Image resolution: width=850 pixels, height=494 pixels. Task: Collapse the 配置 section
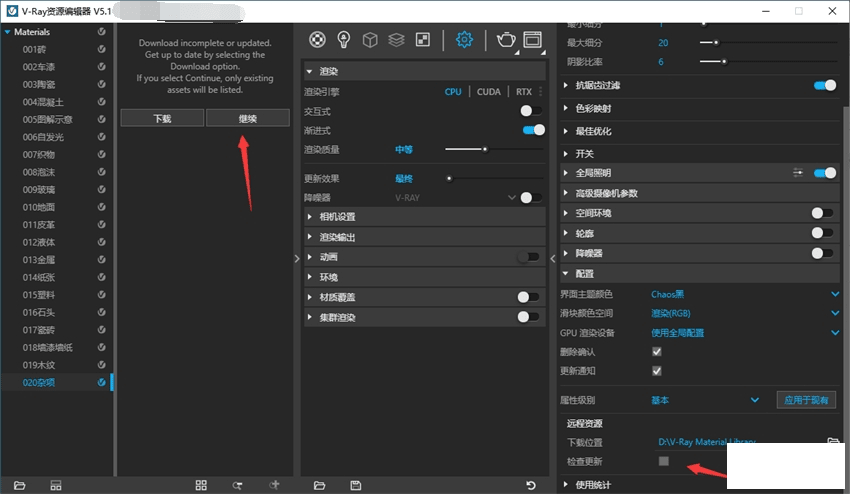tap(700, 274)
